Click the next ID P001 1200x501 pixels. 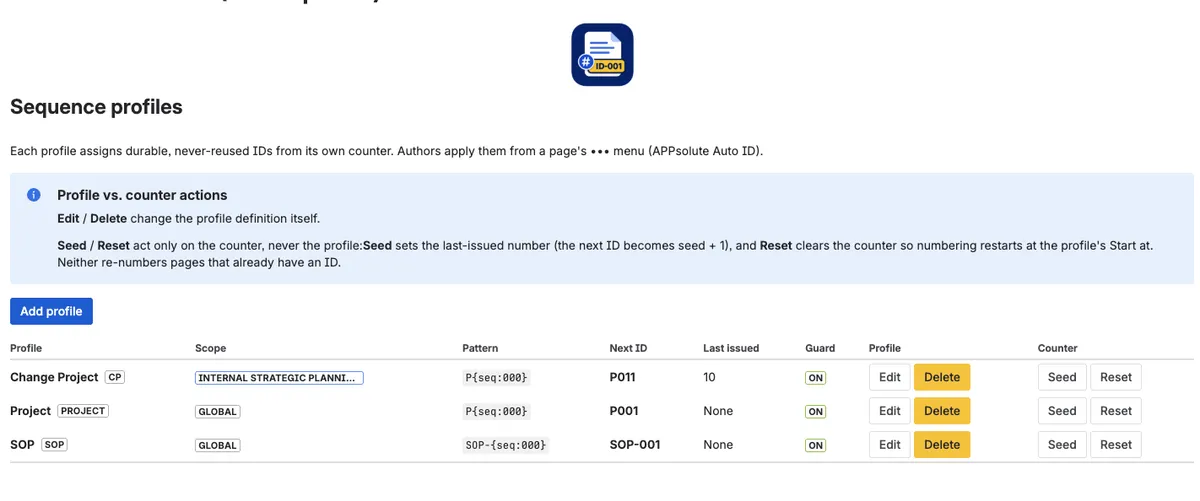tap(624, 411)
